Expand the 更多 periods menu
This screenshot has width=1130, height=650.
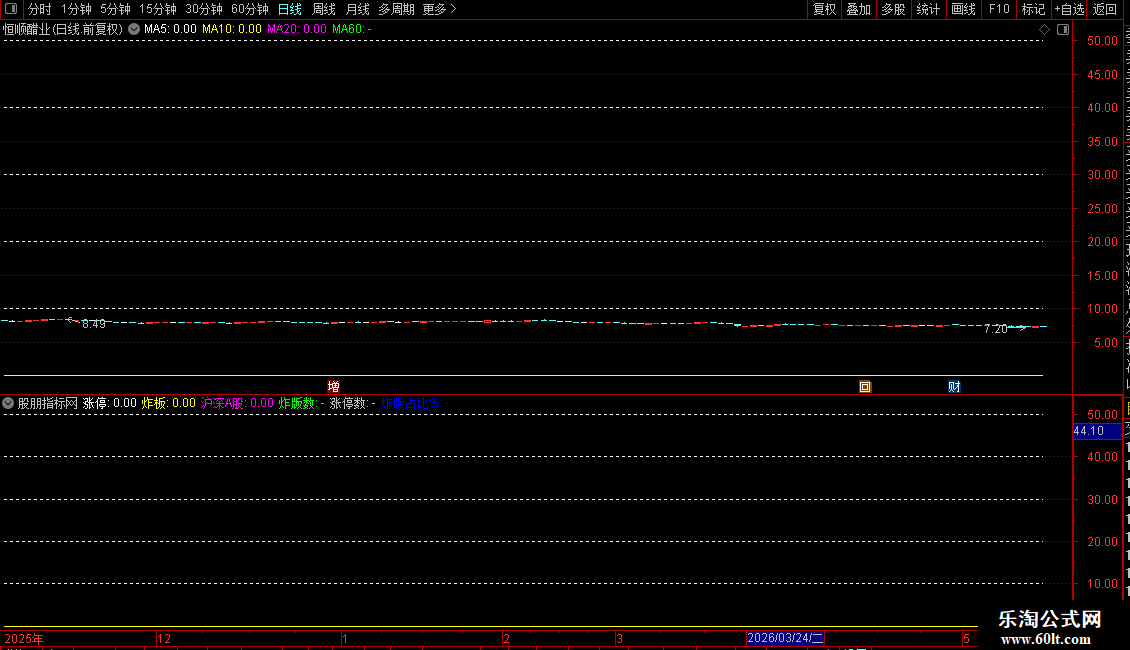point(439,9)
